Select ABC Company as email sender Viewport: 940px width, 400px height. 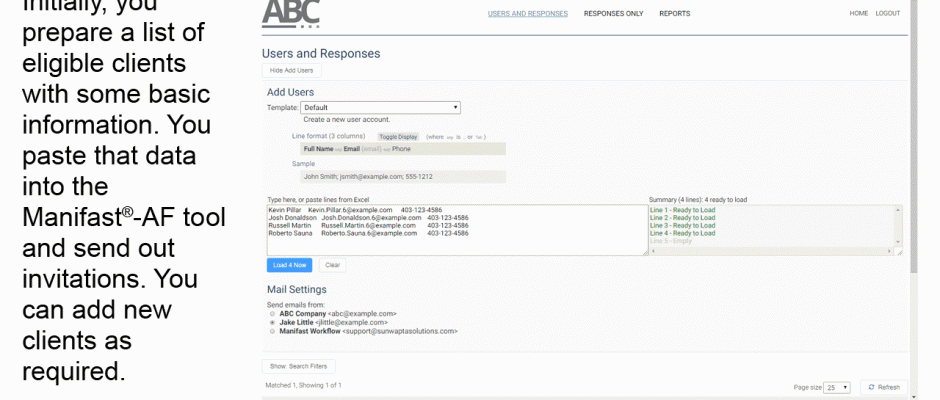272,313
